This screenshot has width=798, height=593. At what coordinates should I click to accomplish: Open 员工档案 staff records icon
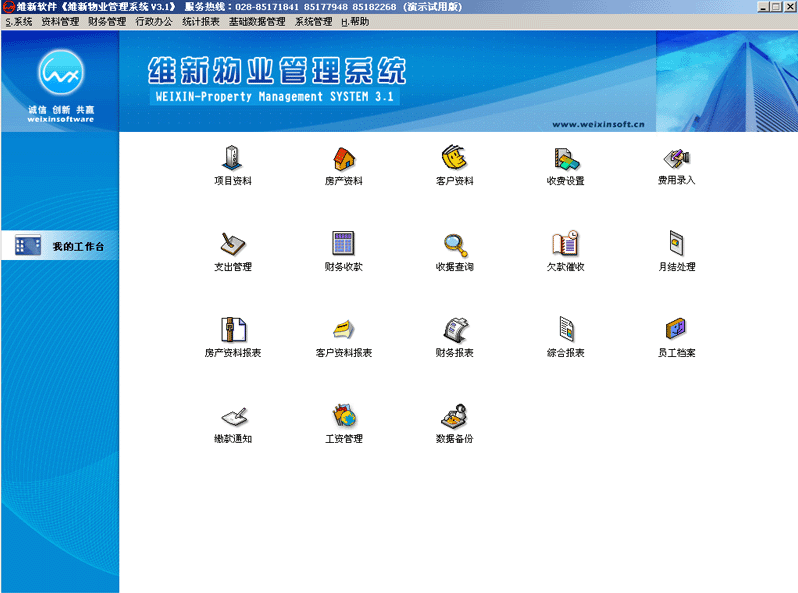[x=676, y=329]
